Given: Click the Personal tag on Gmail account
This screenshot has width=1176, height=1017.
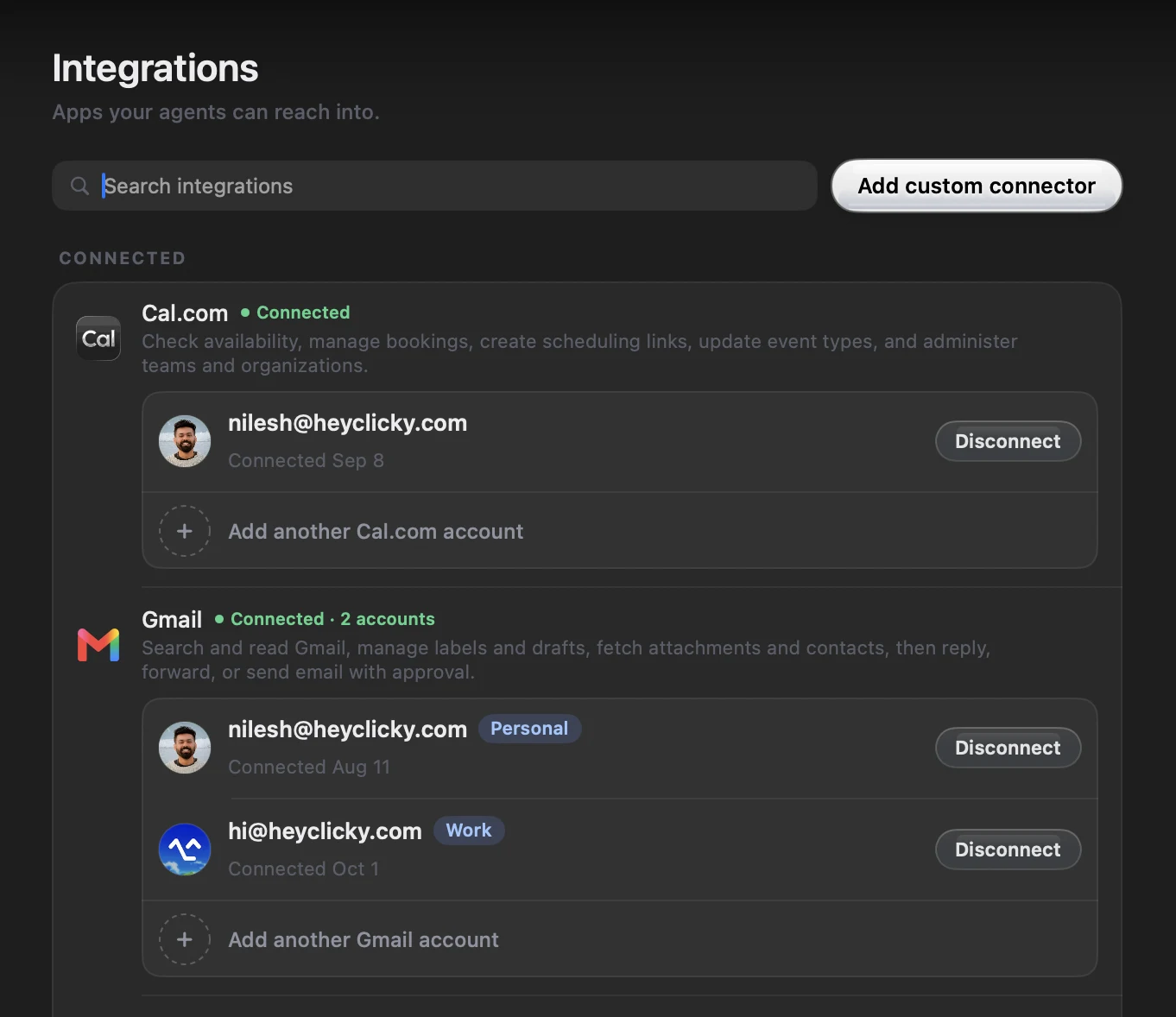Looking at the screenshot, I should point(529,729).
